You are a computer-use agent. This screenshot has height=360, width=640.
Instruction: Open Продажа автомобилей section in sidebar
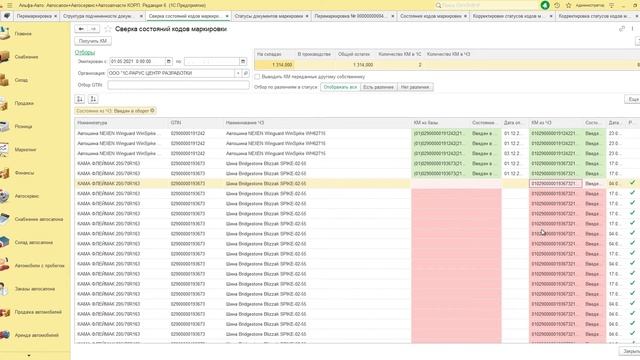(38, 312)
